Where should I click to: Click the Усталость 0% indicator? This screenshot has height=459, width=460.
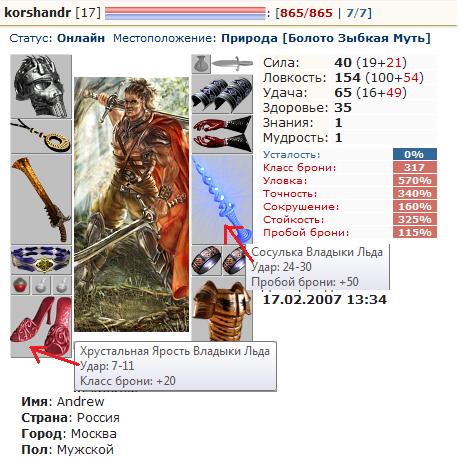click(414, 154)
